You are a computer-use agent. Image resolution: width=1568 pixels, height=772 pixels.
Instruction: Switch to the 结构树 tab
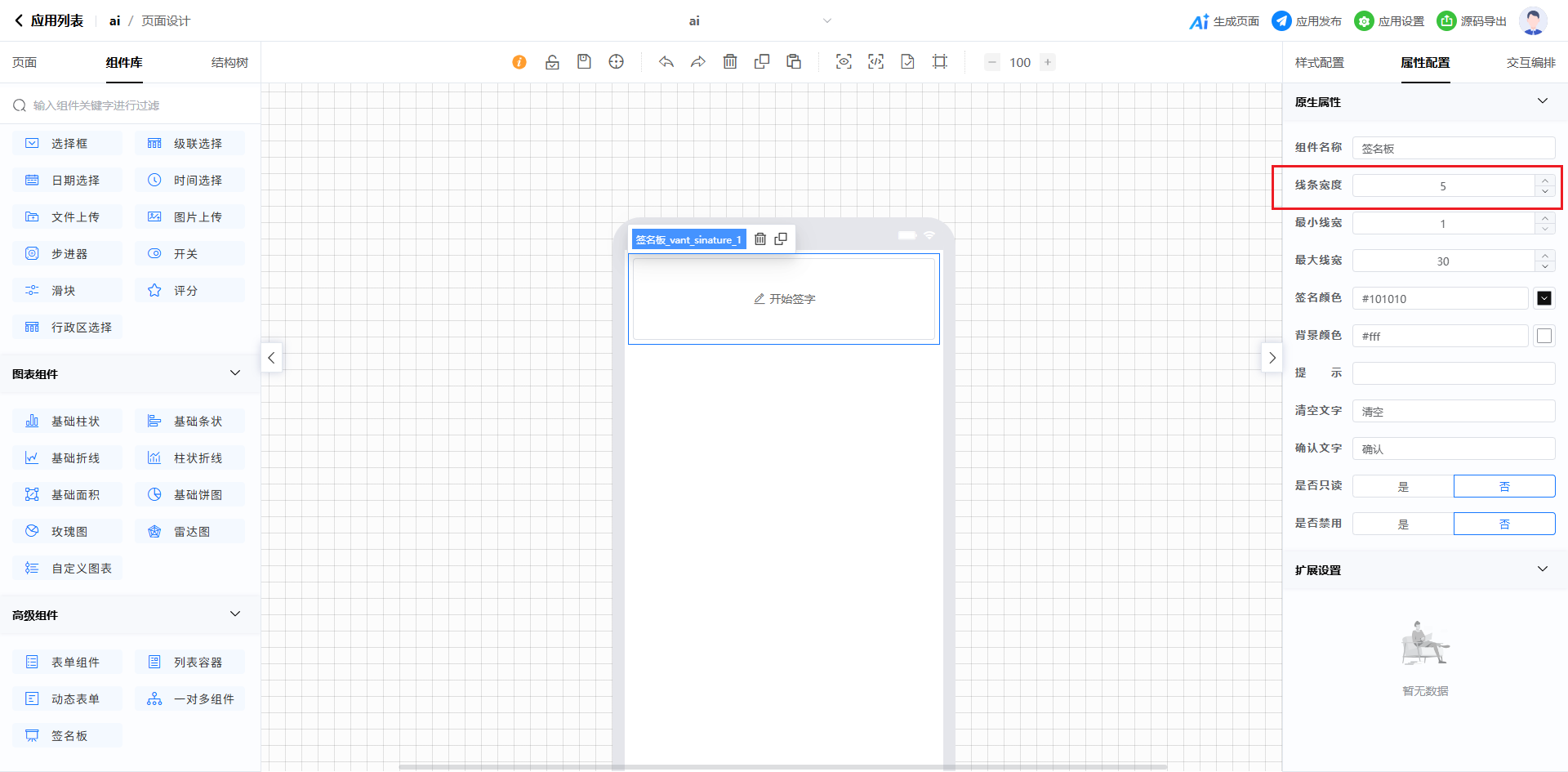point(229,63)
